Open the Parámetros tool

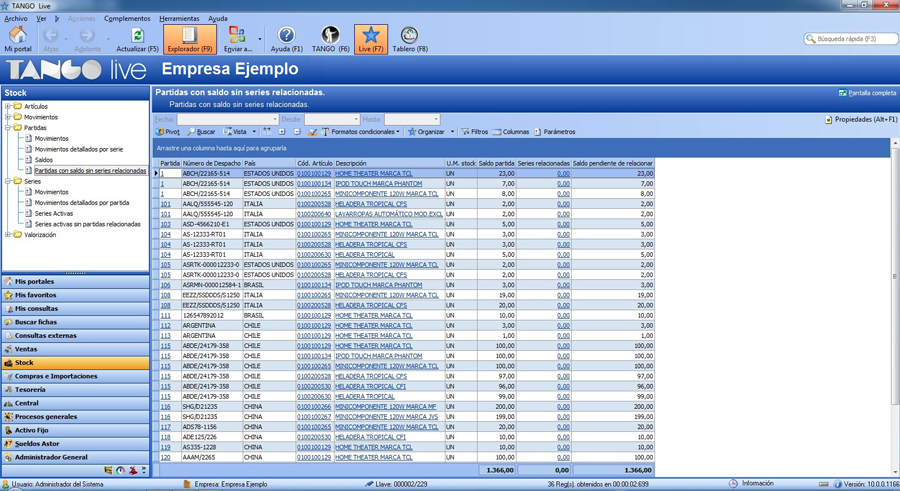(554, 132)
